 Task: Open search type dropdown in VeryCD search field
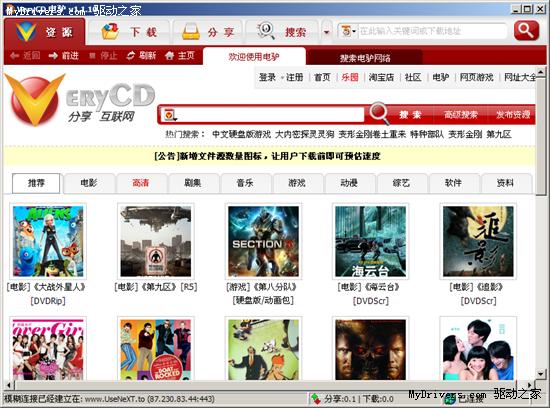coord(170,115)
